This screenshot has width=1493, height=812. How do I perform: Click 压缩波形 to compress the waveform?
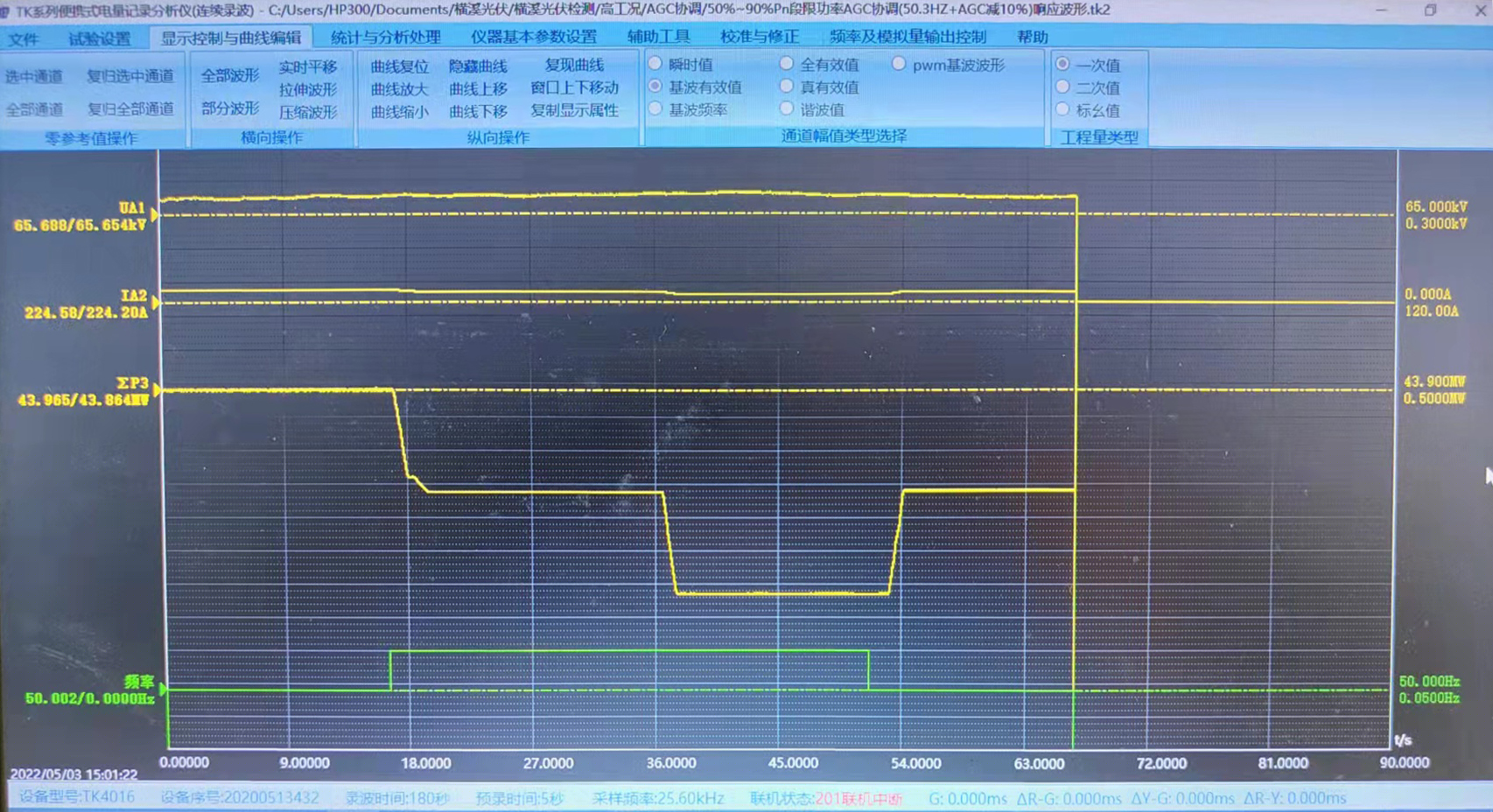pos(308,112)
